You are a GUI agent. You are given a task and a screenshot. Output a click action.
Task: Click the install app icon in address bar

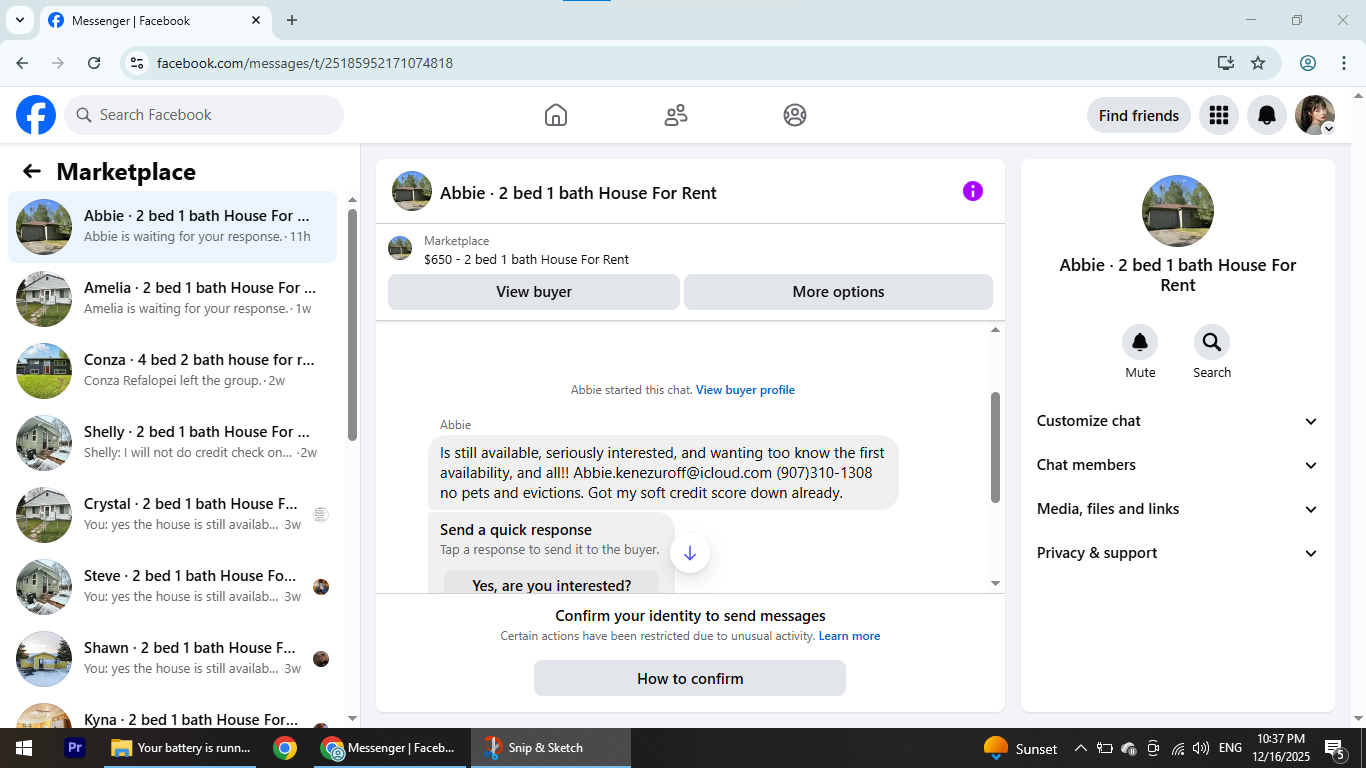click(x=1226, y=63)
